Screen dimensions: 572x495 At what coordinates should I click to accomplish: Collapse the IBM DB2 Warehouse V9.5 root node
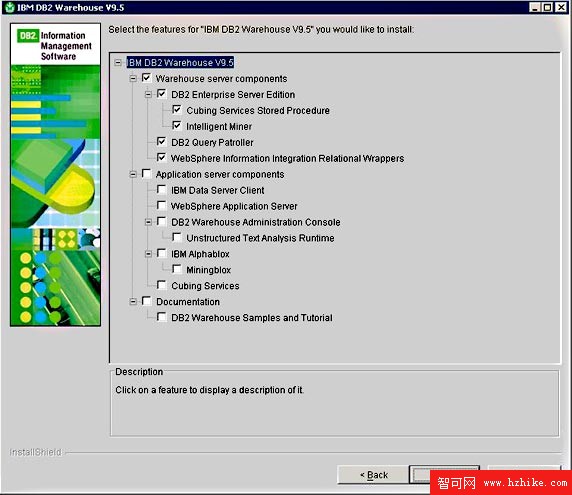click(118, 62)
